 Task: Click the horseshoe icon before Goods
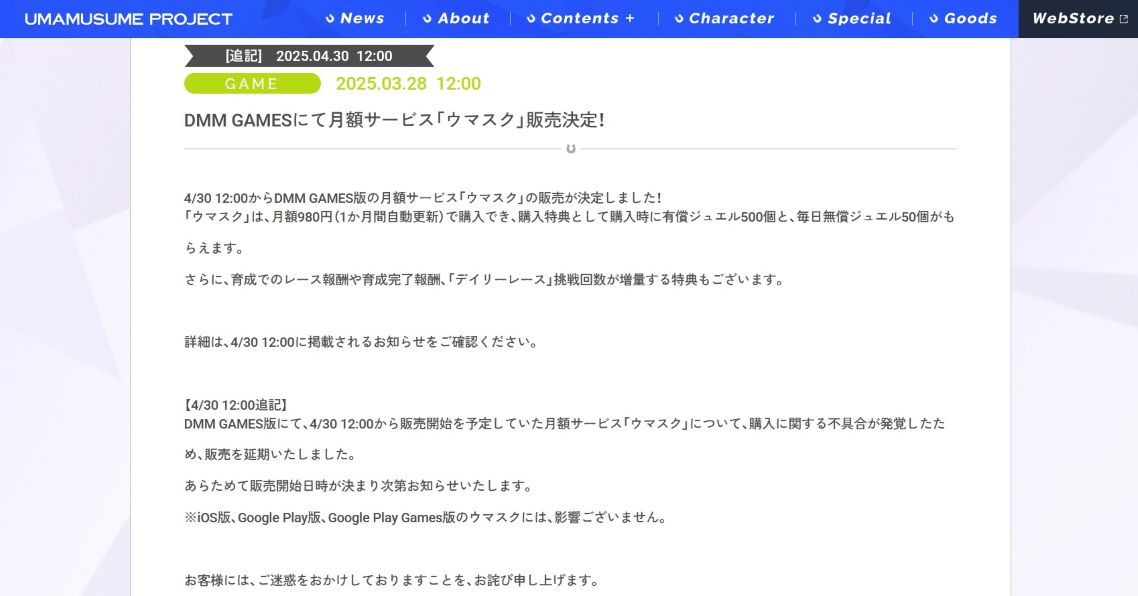(x=934, y=19)
